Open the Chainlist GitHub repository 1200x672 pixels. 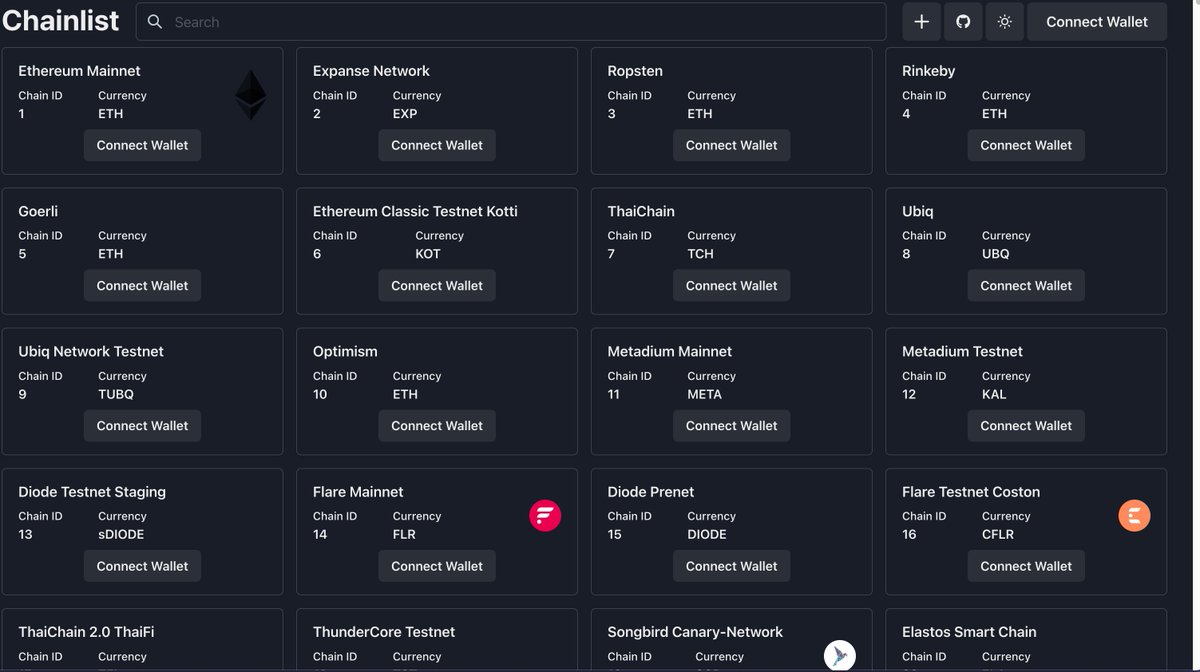962,20
